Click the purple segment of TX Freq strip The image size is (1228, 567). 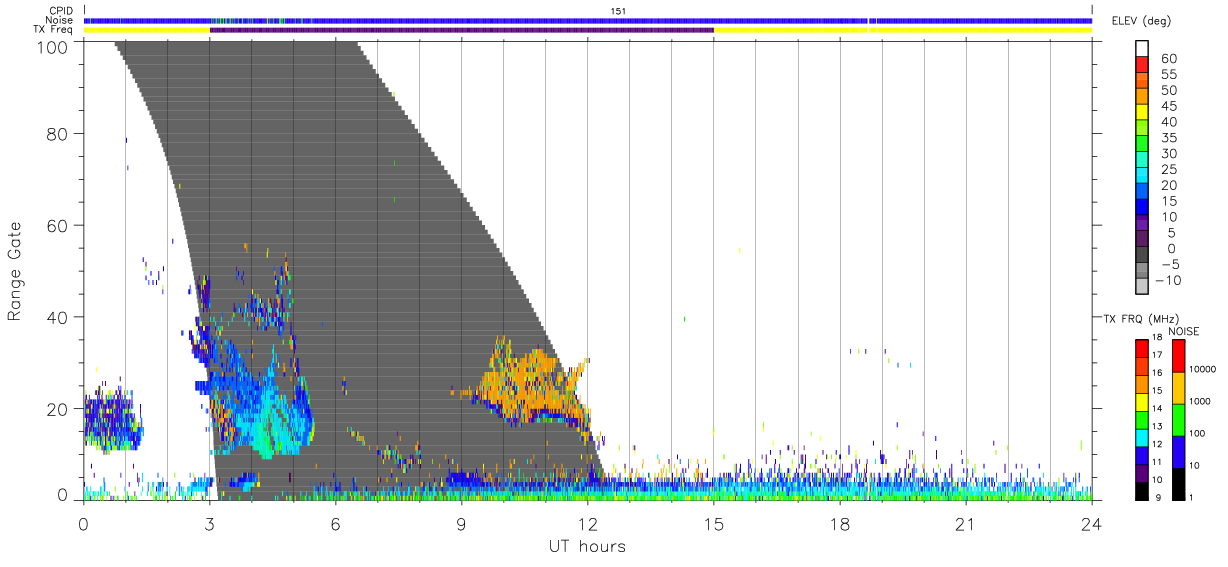click(462, 30)
